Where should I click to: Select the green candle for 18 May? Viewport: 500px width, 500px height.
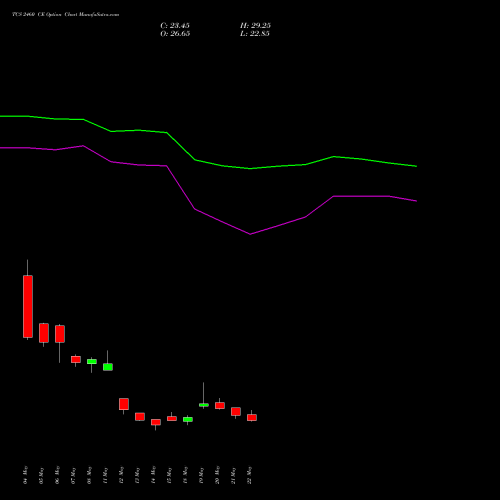pyautogui.click(x=188, y=419)
